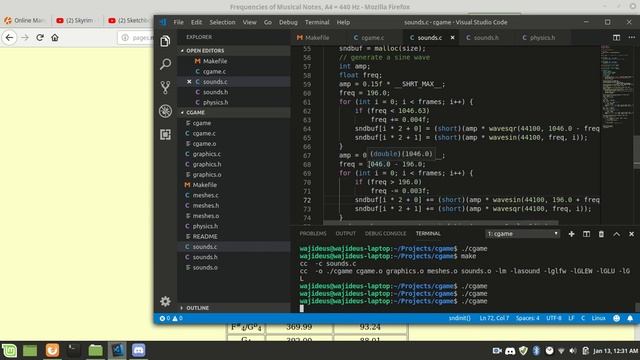
Task: Open the volume control in system tray
Action: (573, 351)
